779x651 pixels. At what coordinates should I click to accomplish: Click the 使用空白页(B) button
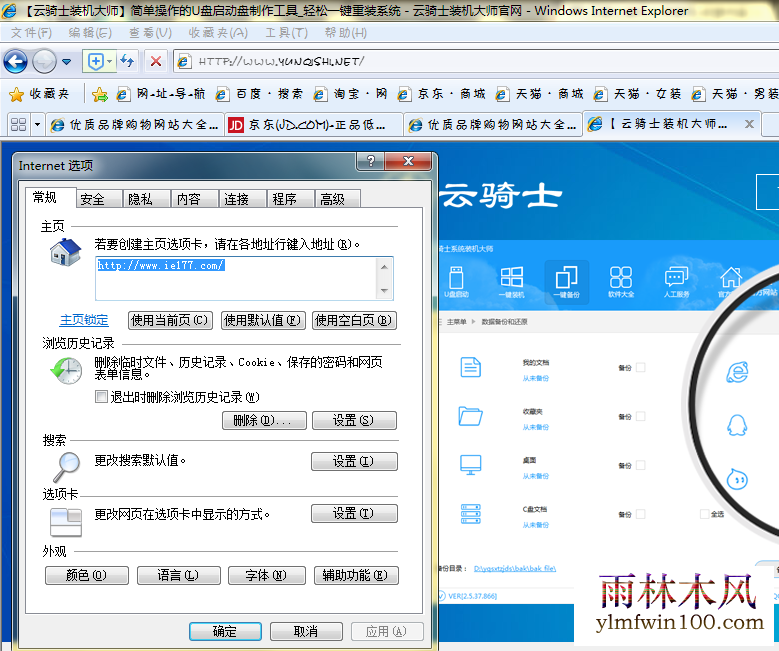tap(354, 321)
